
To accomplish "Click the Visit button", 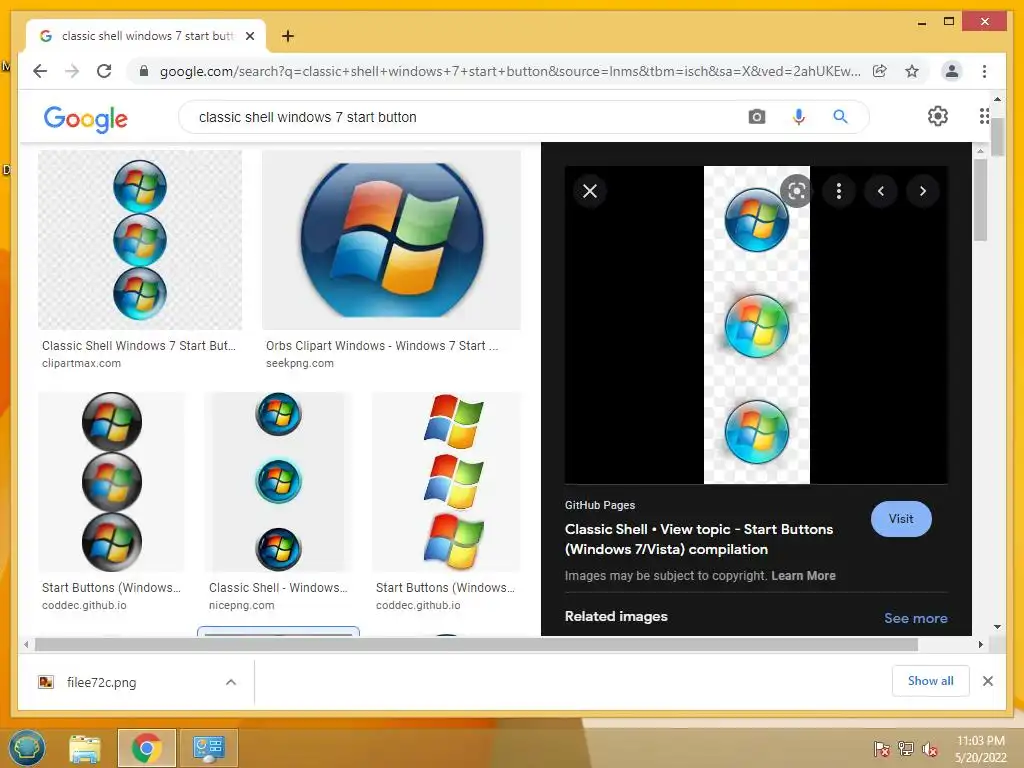I will pos(901,519).
